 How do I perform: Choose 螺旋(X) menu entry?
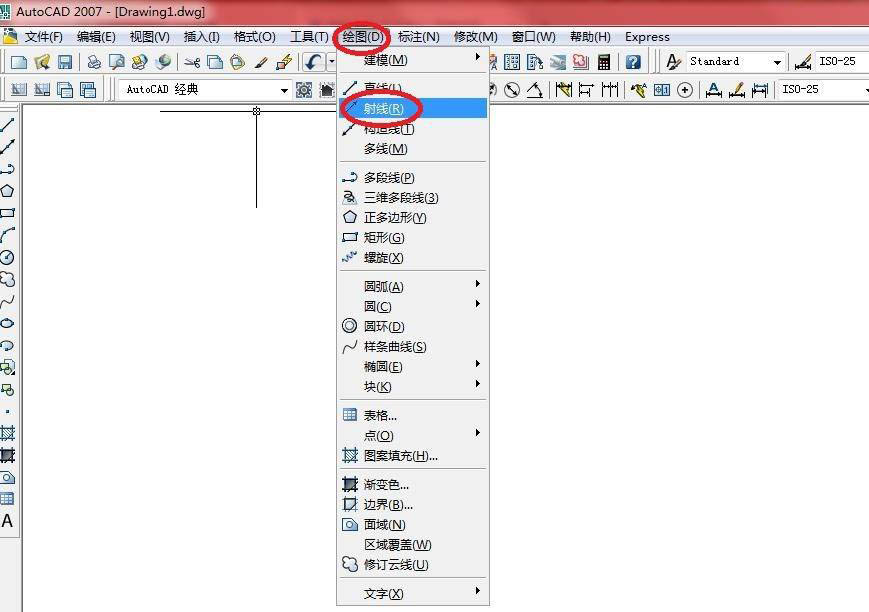point(413,258)
